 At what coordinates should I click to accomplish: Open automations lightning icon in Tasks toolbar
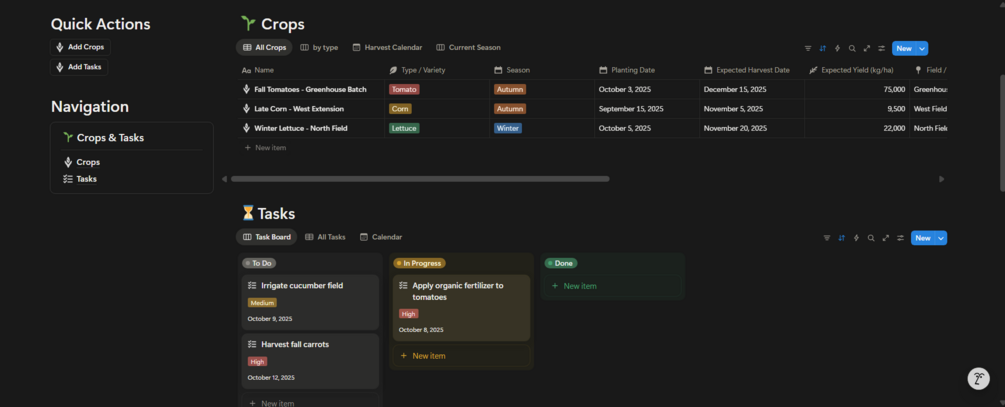[856, 238]
